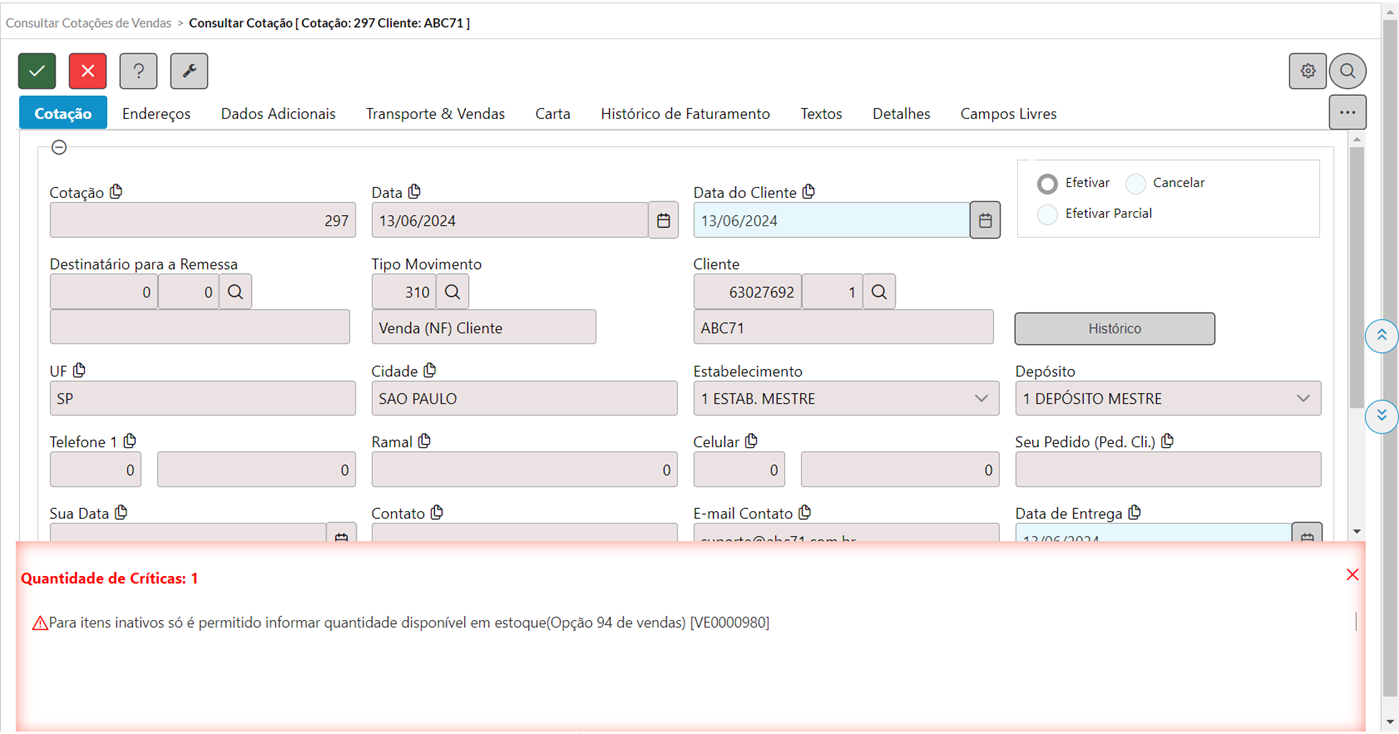Go to Consultar Cotações de Vendas breadcrumb
1399x734 pixels.
pos(89,22)
